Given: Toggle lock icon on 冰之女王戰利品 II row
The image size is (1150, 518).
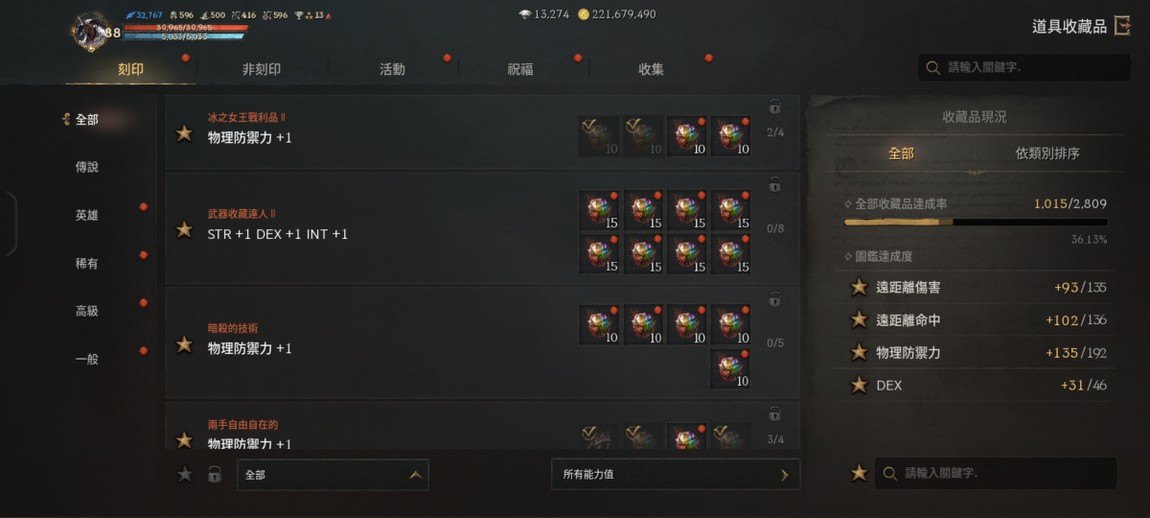Looking at the screenshot, I should pos(774,107).
